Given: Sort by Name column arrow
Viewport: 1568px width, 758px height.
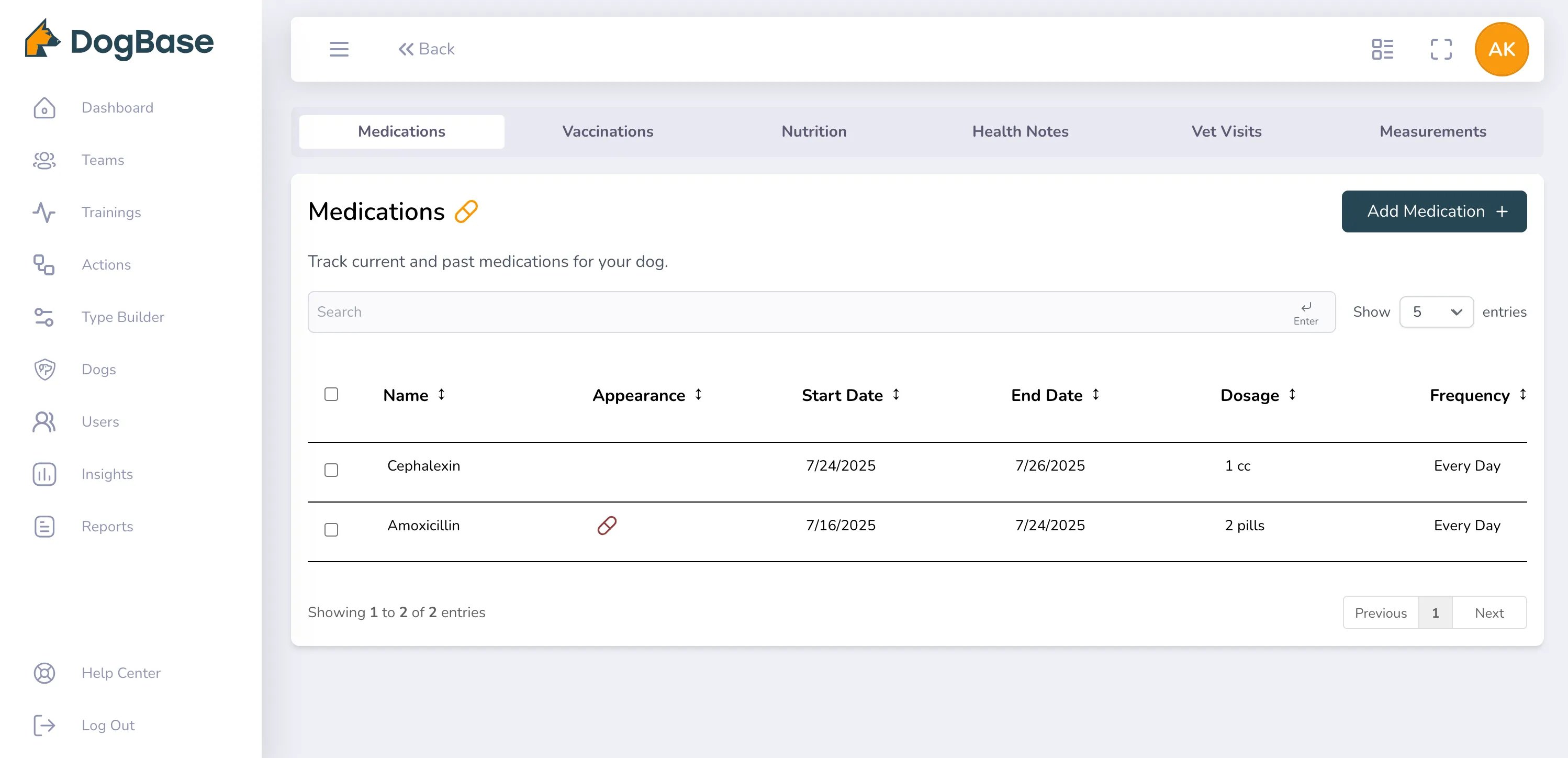Looking at the screenshot, I should pos(441,395).
